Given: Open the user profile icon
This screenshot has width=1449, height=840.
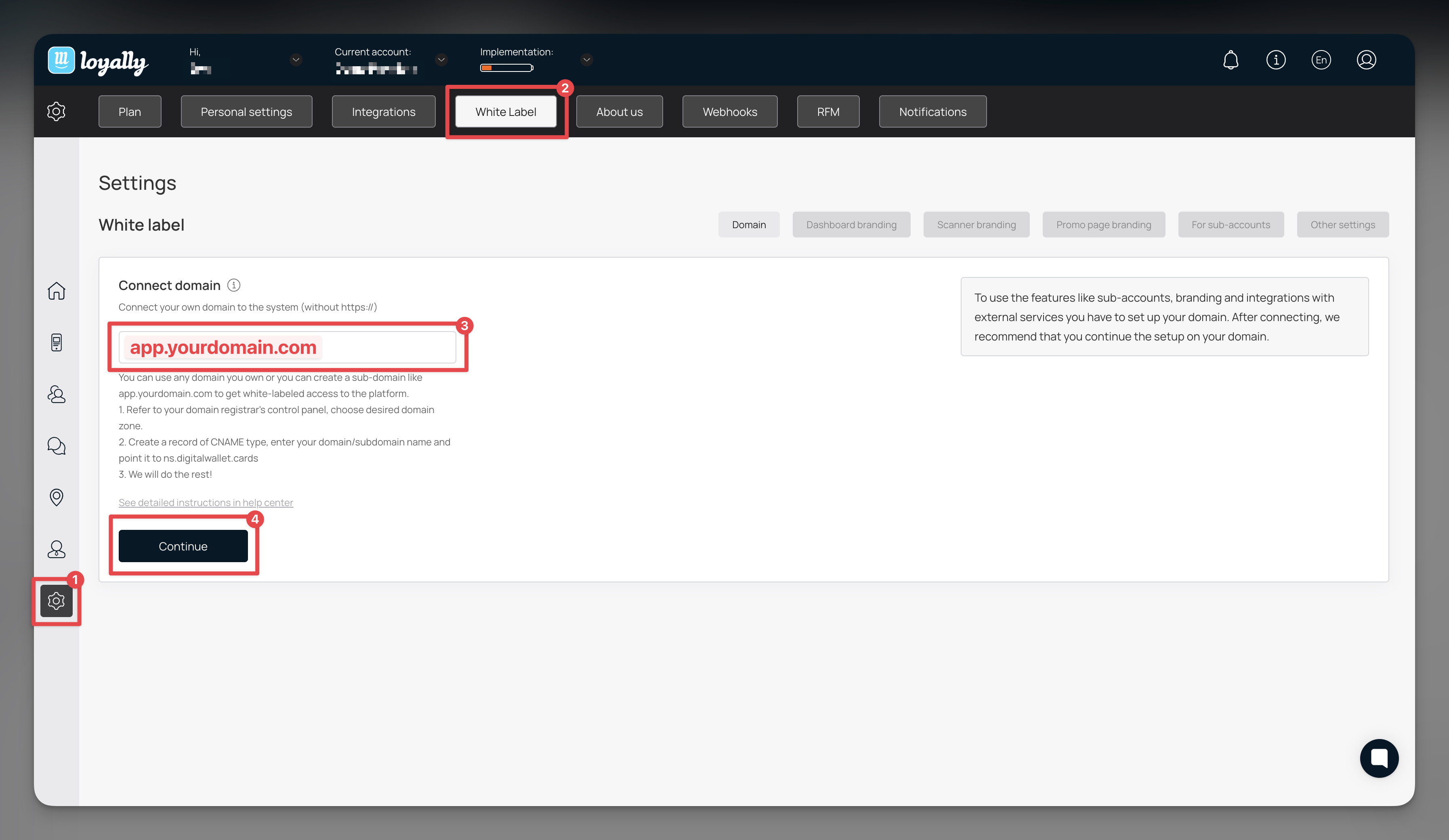Looking at the screenshot, I should click(1366, 60).
